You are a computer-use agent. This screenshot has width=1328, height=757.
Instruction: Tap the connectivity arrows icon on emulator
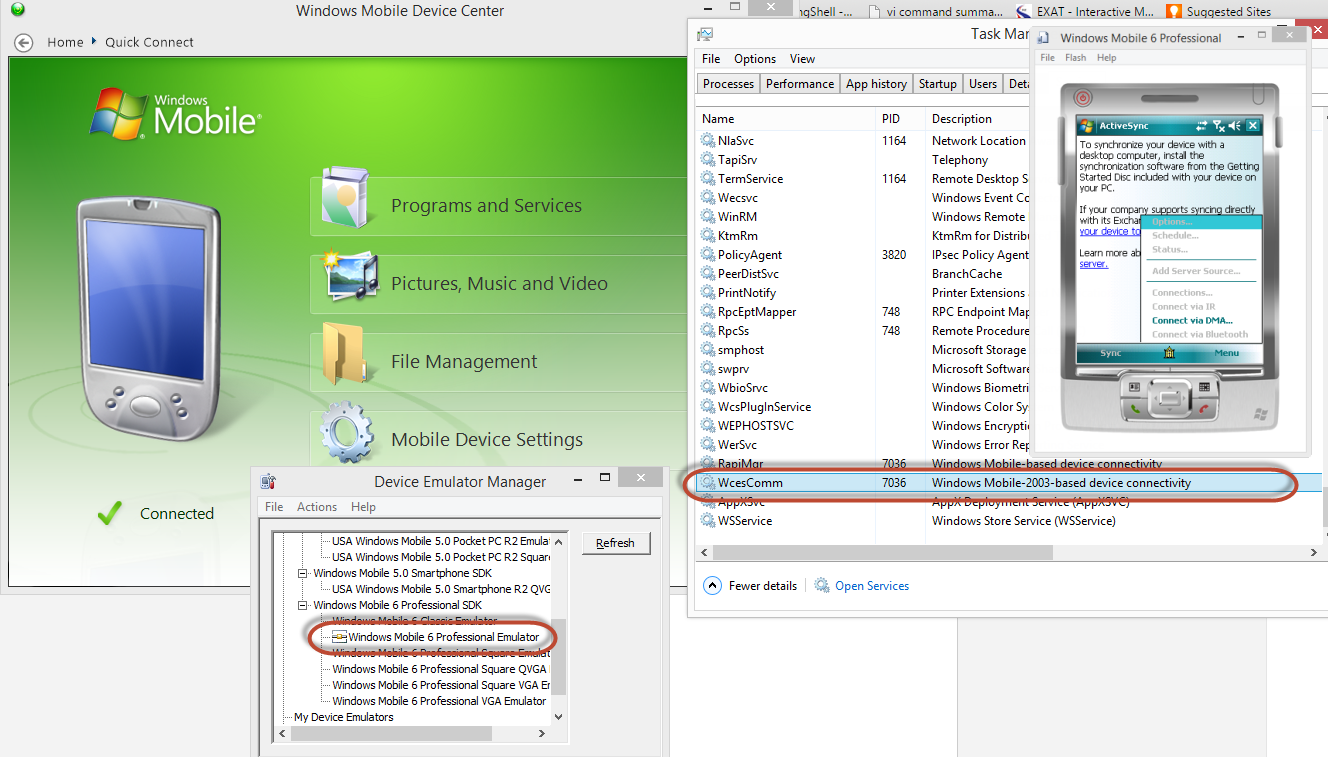tap(1201, 126)
